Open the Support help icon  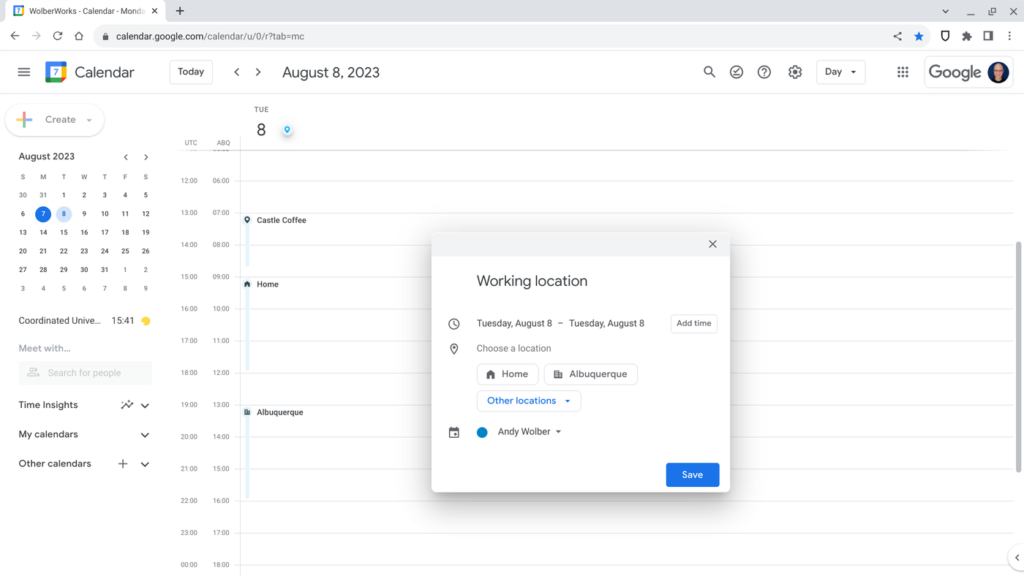[765, 72]
